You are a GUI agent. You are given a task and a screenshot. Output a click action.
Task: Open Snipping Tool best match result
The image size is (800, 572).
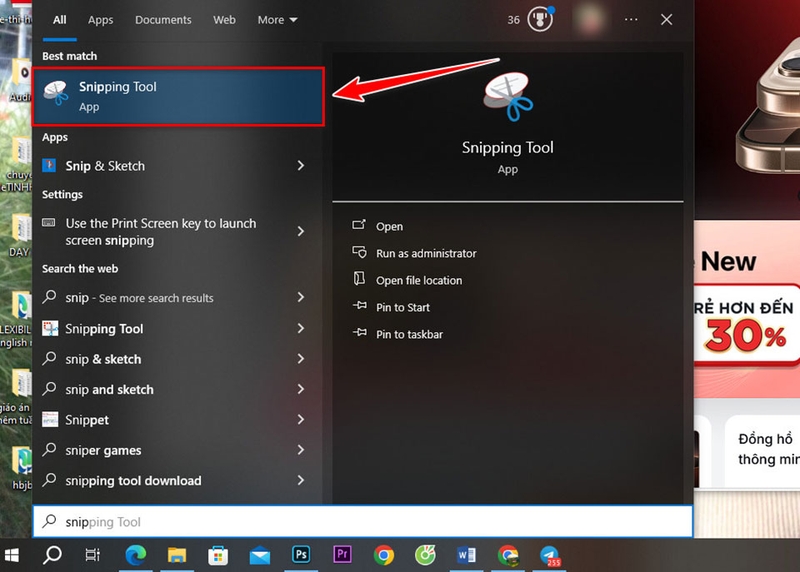(x=178, y=96)
